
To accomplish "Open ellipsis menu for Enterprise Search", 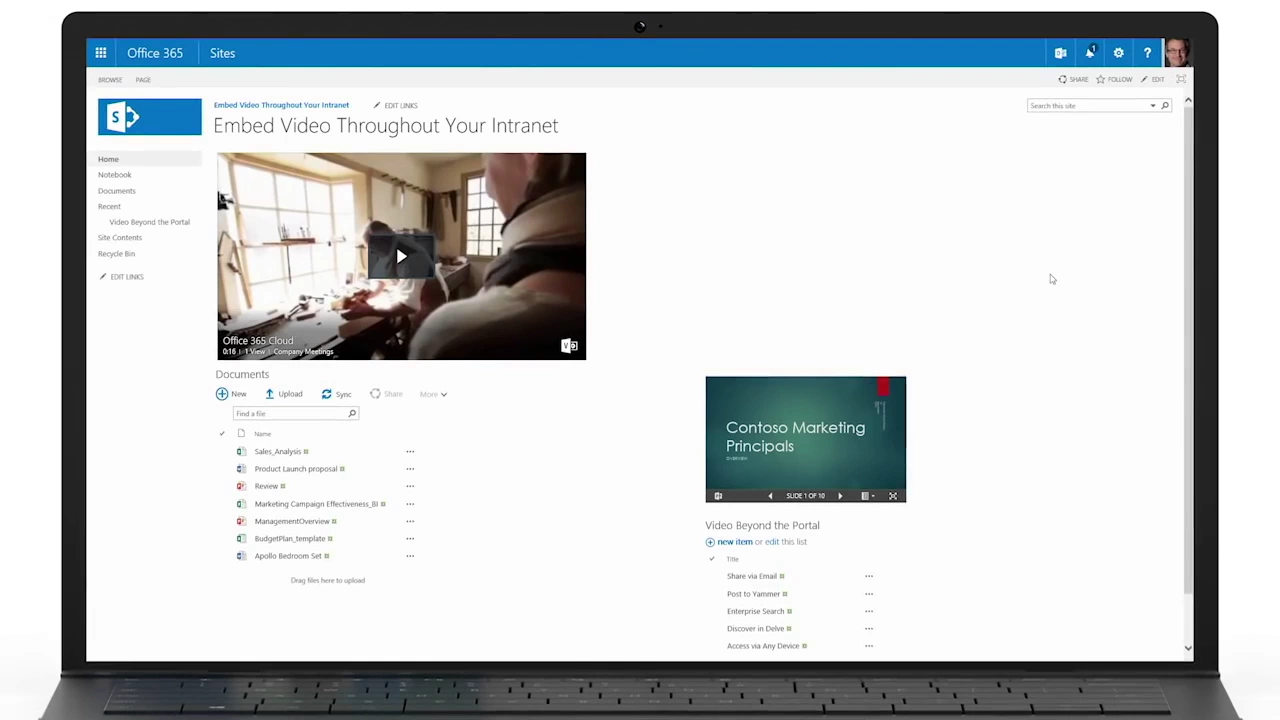I will tap(869, 611).
